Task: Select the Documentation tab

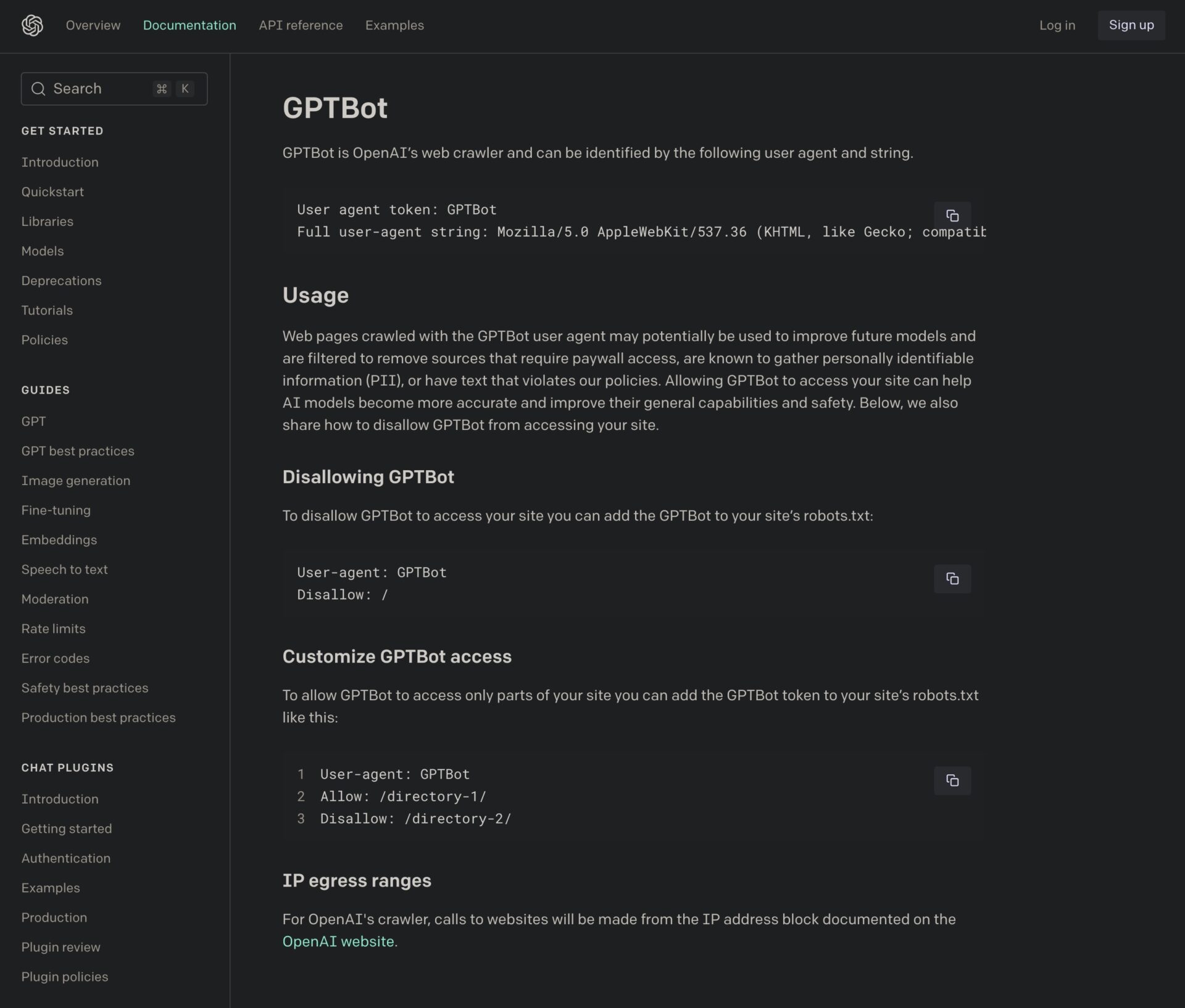Action: (x=189, y=25)
